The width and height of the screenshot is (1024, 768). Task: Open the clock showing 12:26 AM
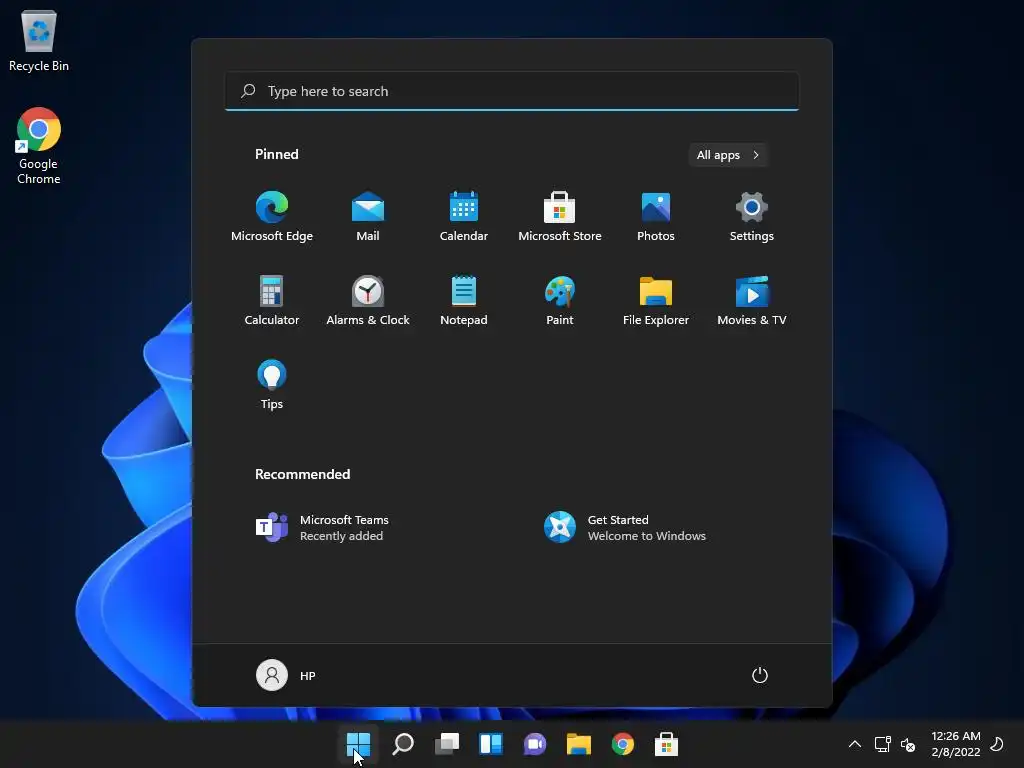point(955,744)
